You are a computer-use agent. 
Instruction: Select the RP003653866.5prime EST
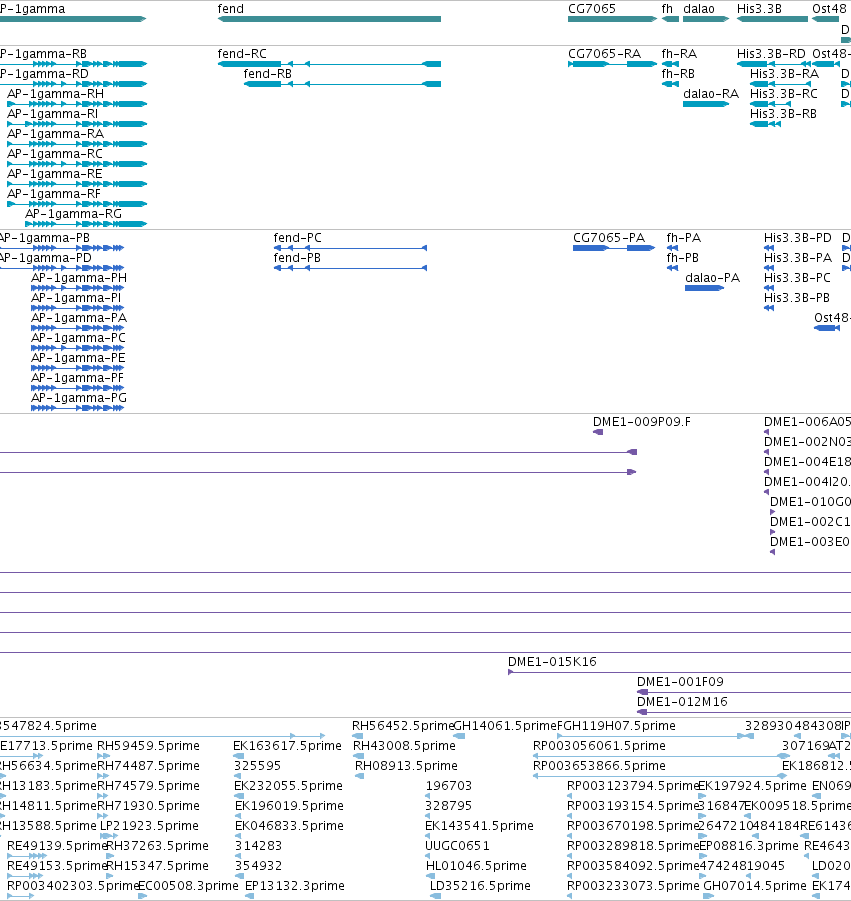661,776
